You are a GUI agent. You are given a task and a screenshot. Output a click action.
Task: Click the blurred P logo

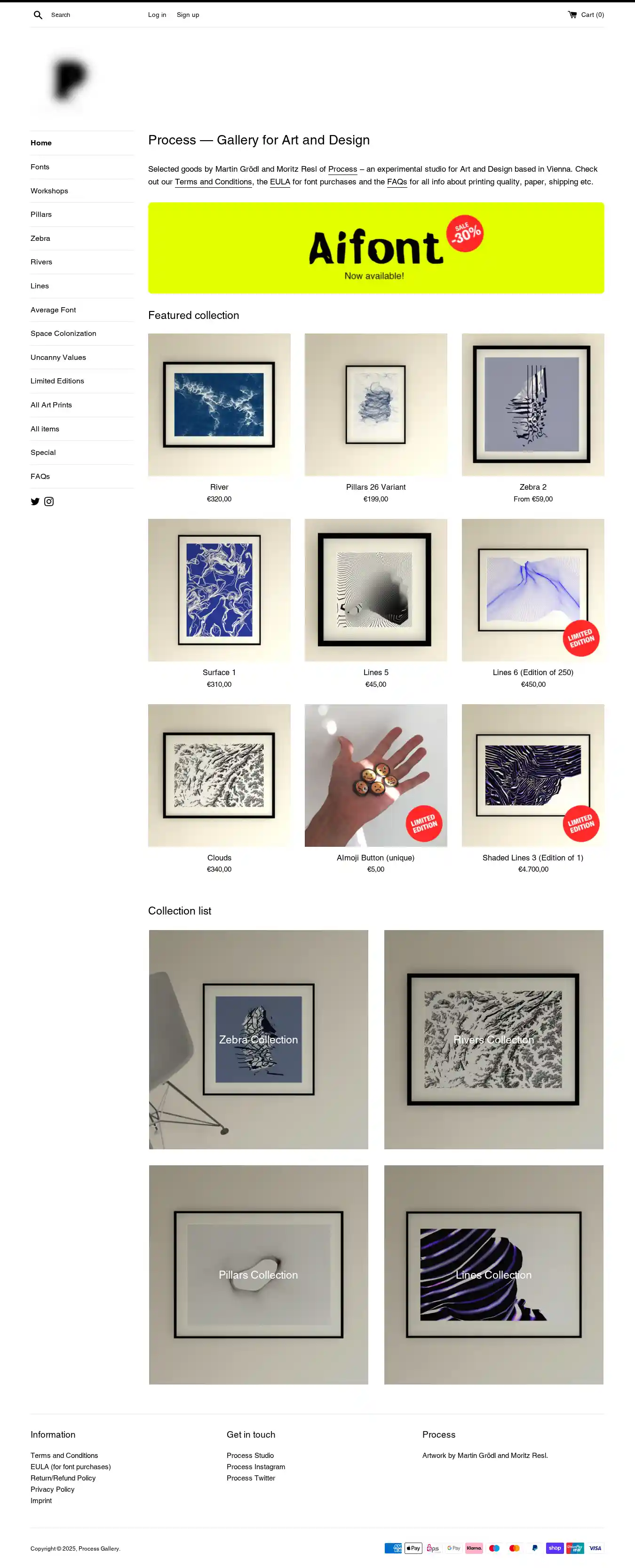[71, 79]
